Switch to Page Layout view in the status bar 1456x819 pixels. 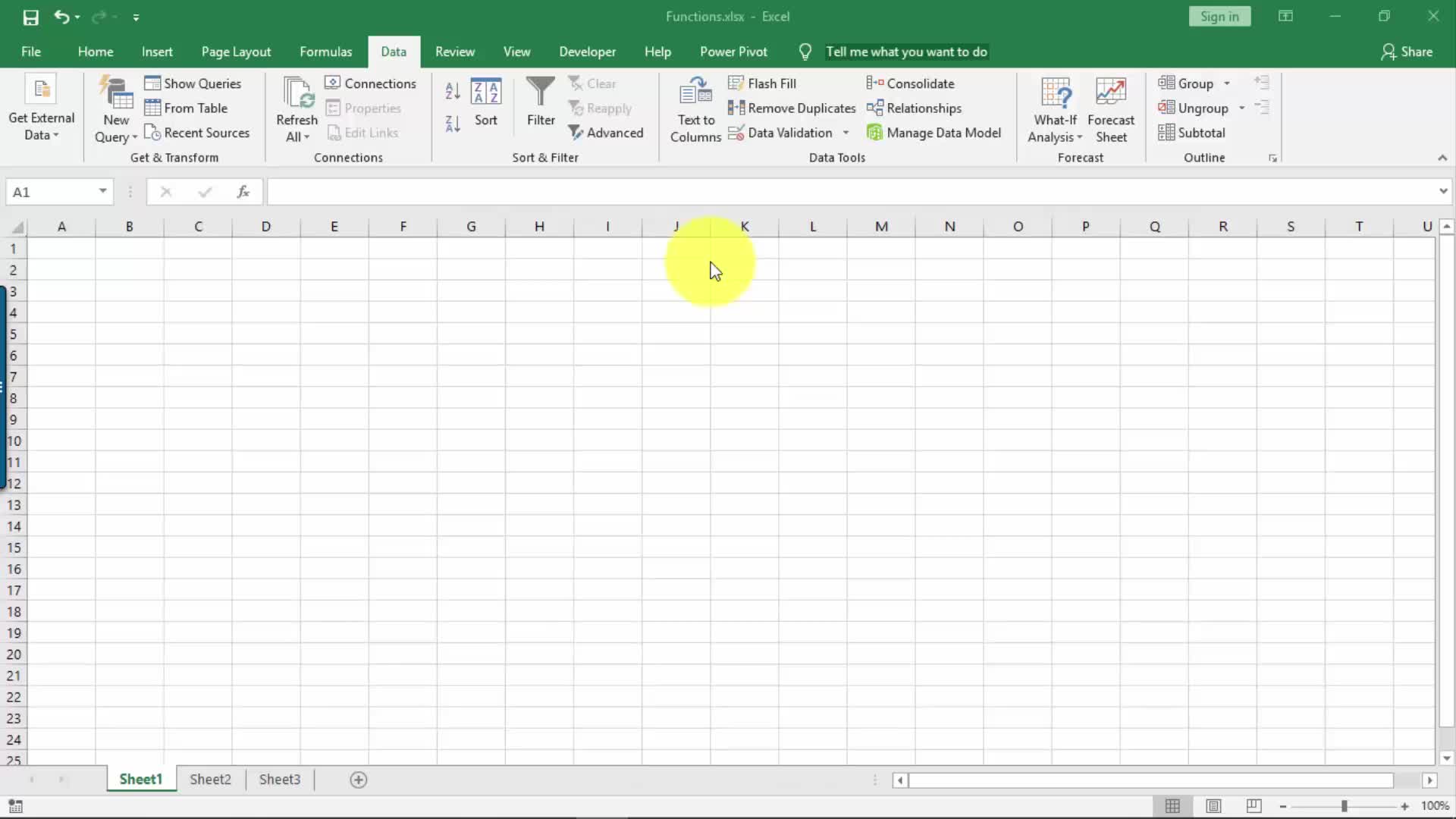point(1213,806)
